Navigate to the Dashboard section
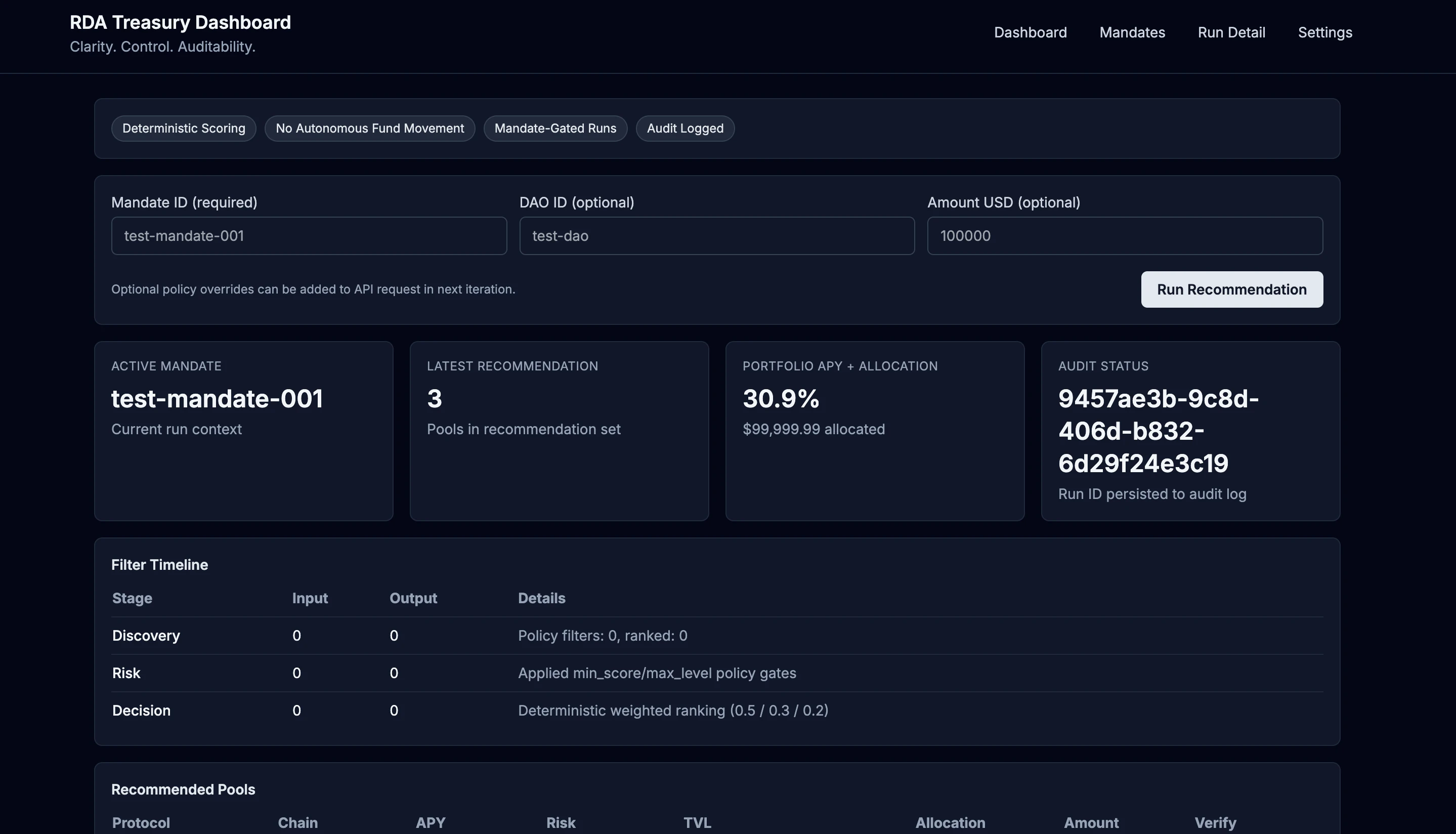1456x834 pixels. click(1030, 33)
